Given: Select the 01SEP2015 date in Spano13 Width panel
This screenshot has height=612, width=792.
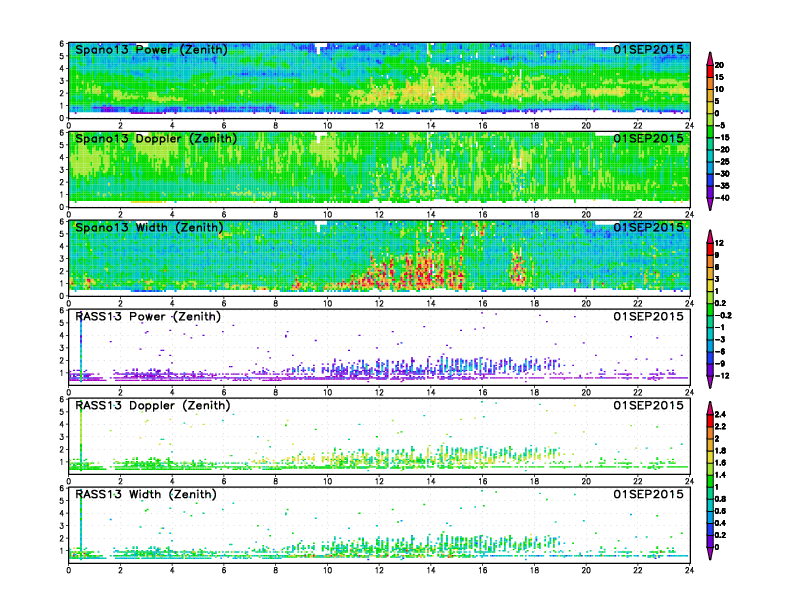Looking at the screenshot, I should (x=649, y=227).
